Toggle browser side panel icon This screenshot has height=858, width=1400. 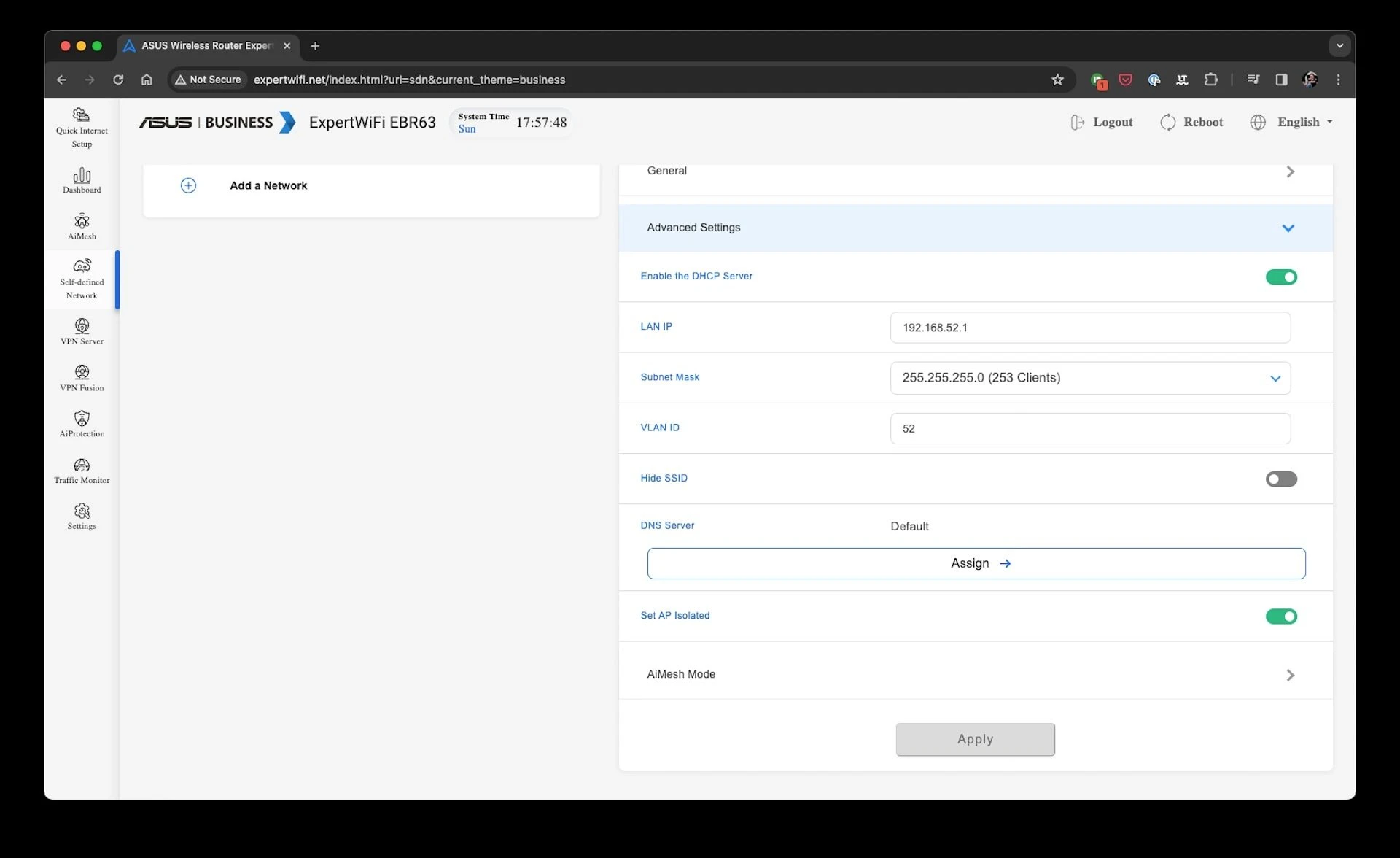pyautogui.click(x=1281, y=80)
